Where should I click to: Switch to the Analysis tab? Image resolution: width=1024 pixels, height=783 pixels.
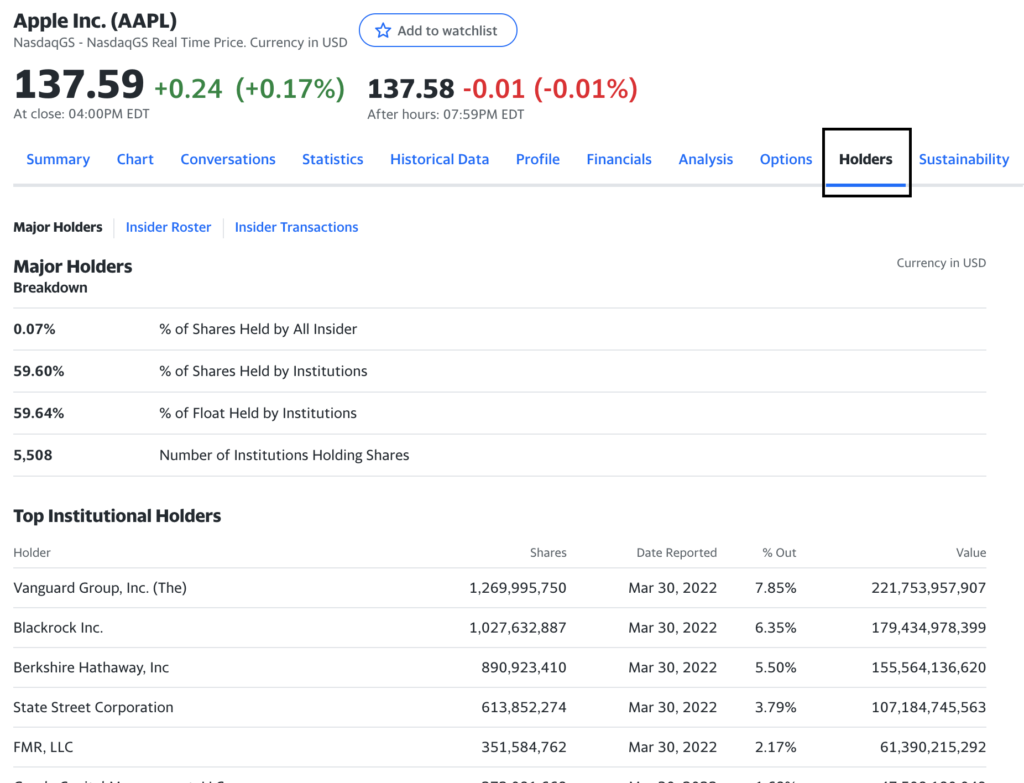coord(706,159)
